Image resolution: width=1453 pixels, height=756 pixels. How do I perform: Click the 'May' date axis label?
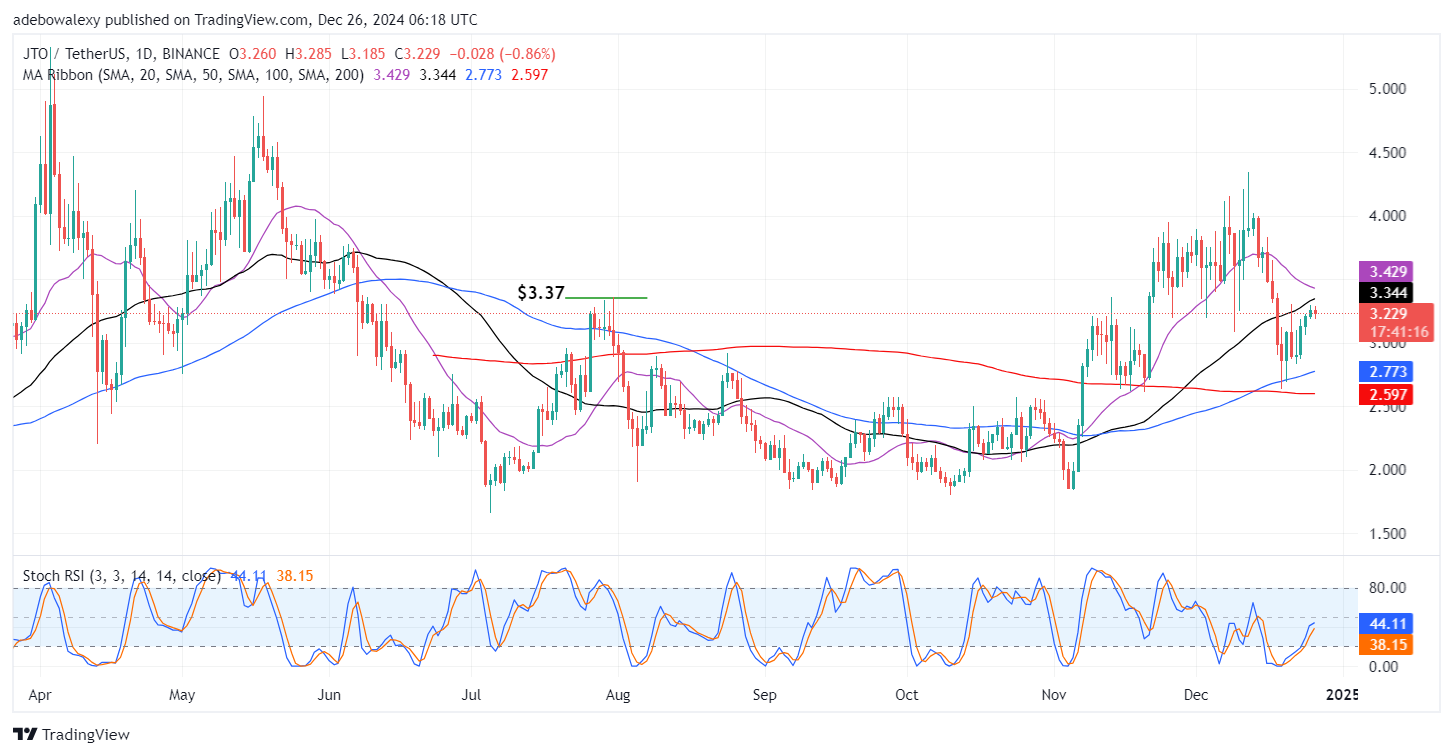click(183, 694)
